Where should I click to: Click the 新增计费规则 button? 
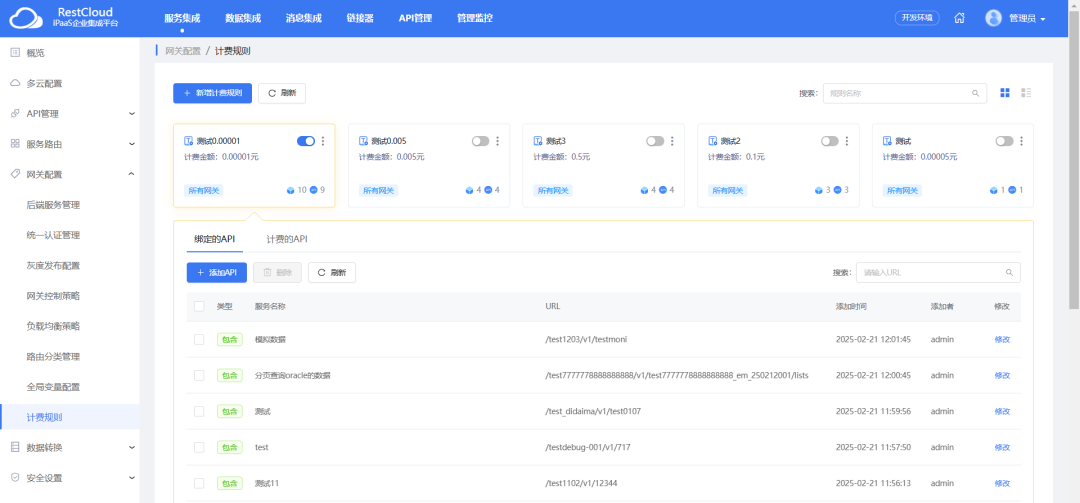212,93
